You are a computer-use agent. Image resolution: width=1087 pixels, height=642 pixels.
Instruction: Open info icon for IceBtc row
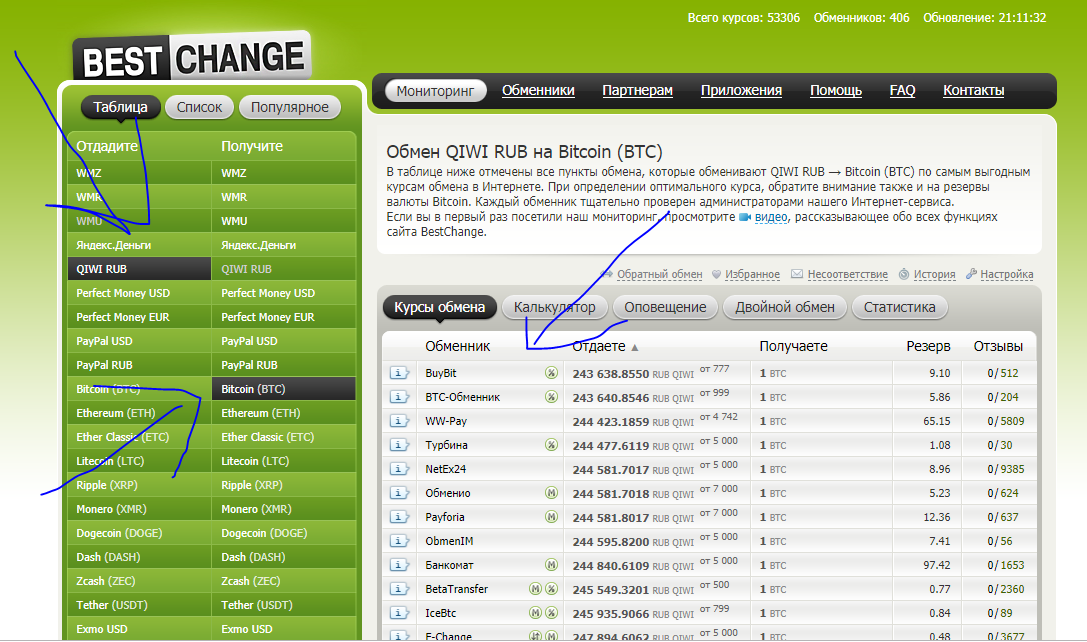399,614
